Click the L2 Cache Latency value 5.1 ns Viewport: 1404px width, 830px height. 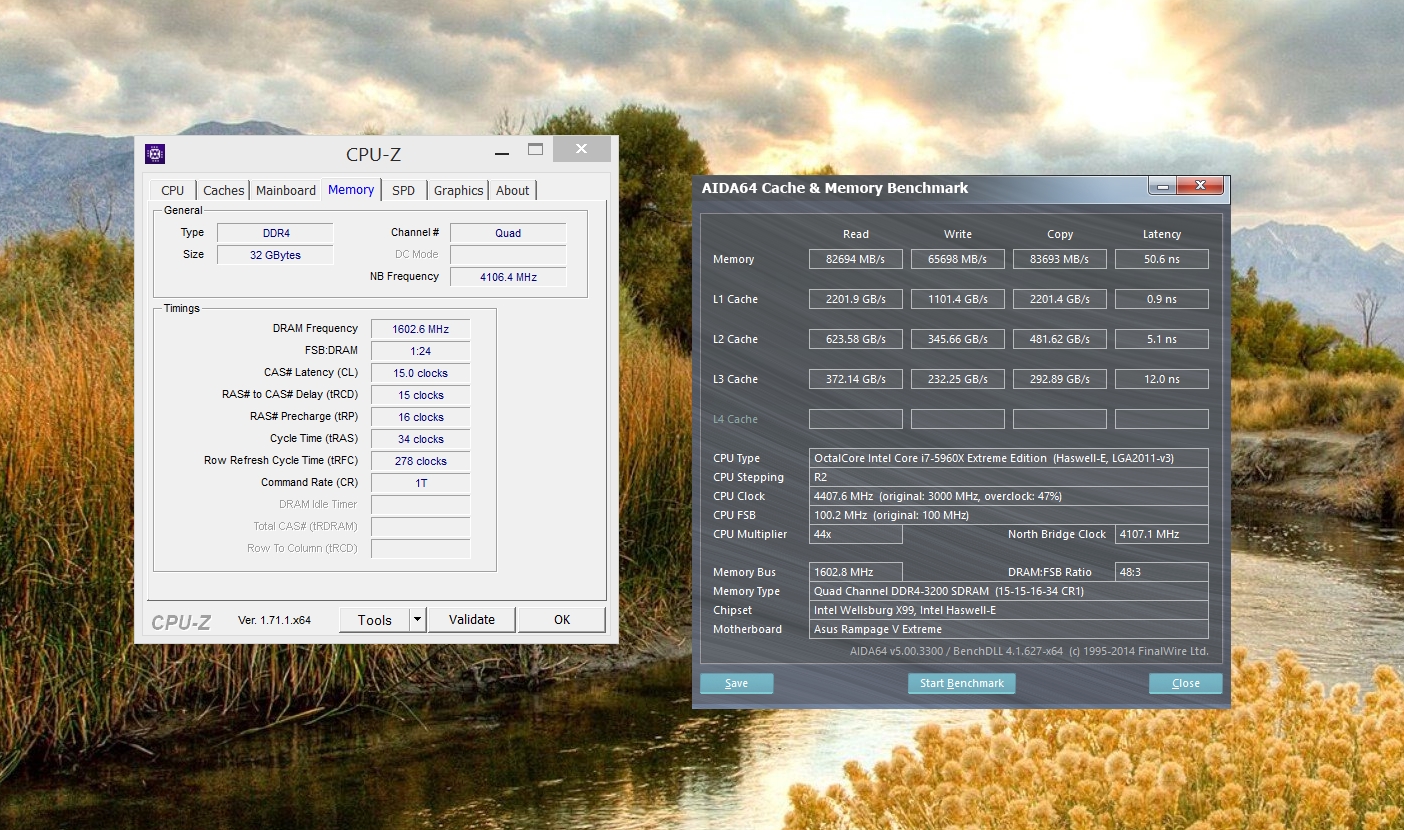pyautogui.click(x=1162, y=339)
